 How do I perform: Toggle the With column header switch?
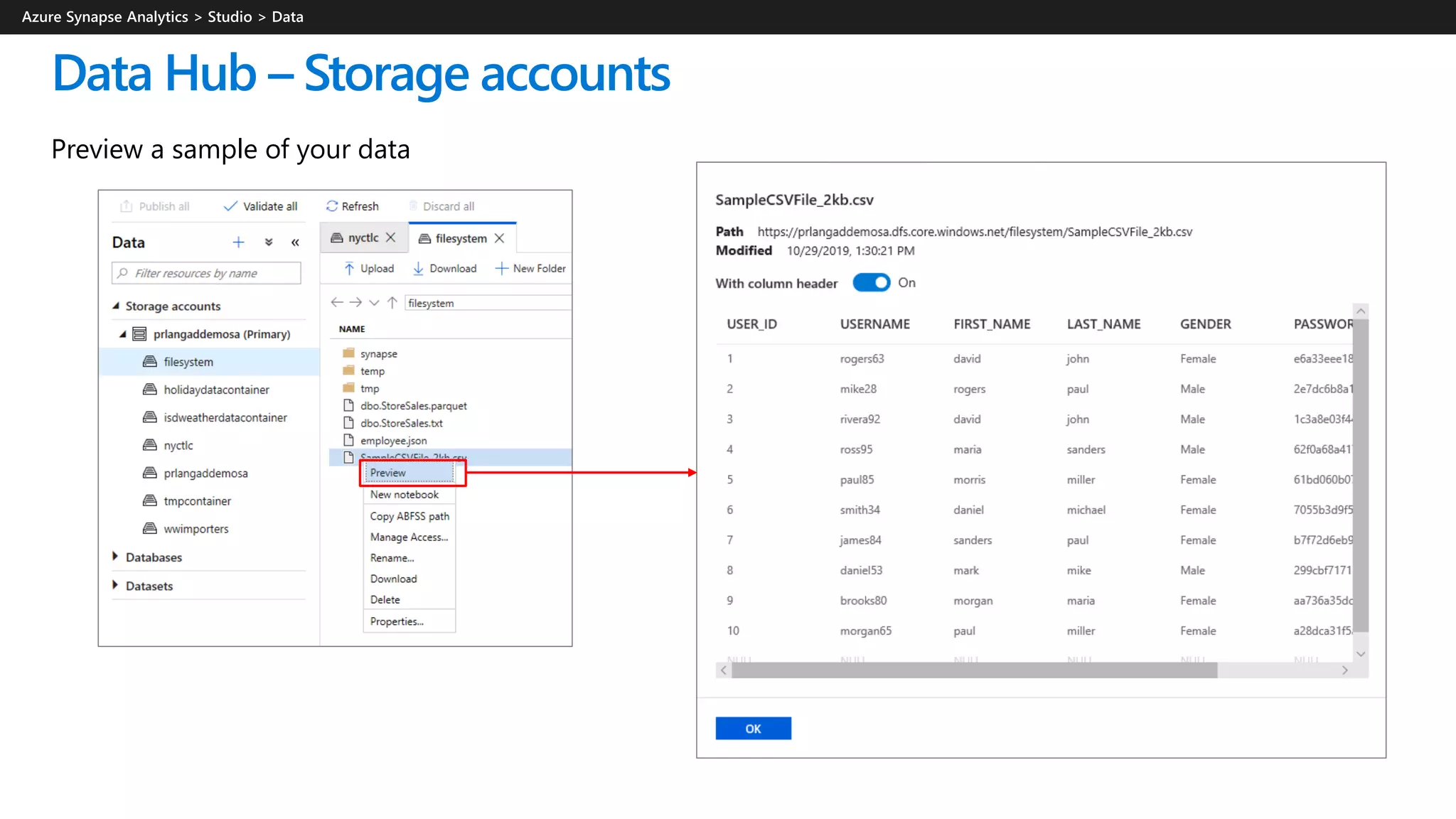point(871,283)
